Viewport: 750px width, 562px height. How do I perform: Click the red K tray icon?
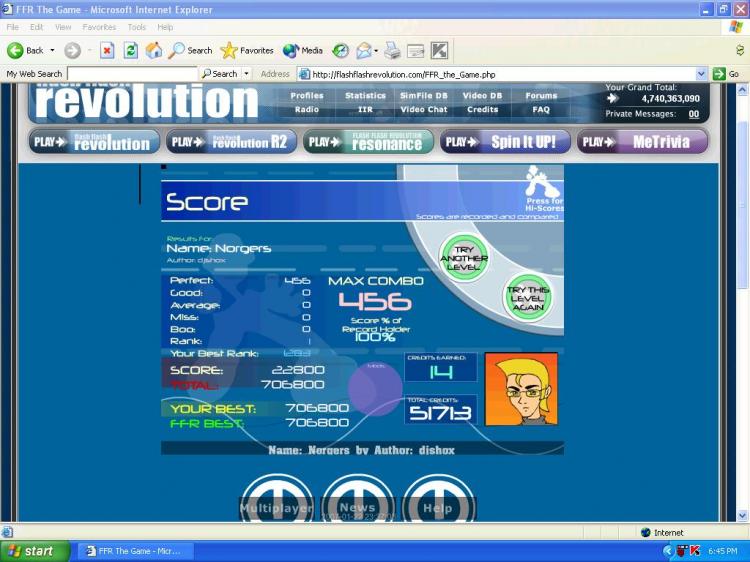[x=695, y=551]
